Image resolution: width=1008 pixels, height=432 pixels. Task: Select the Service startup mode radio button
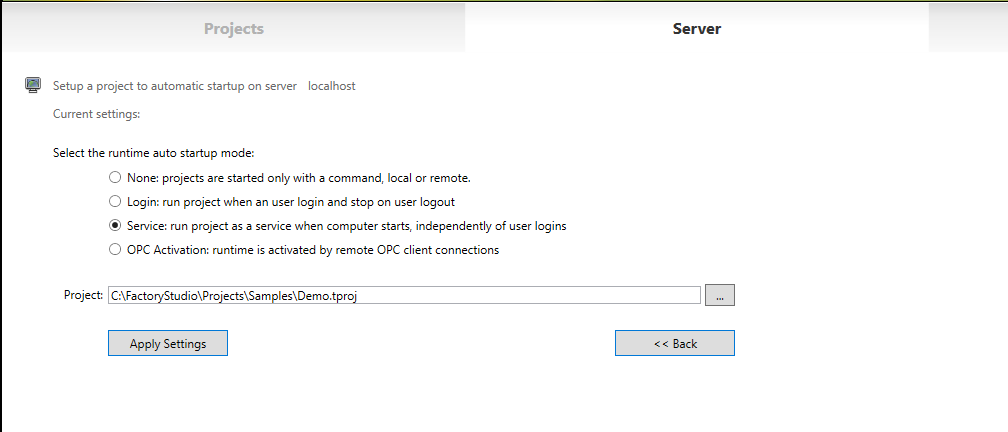pos(115,226)
